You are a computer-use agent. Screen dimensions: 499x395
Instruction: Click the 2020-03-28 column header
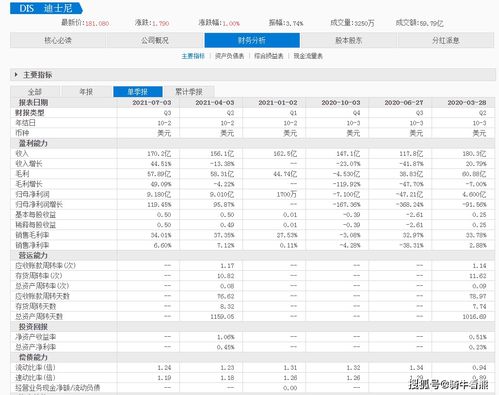coord(467,103)
